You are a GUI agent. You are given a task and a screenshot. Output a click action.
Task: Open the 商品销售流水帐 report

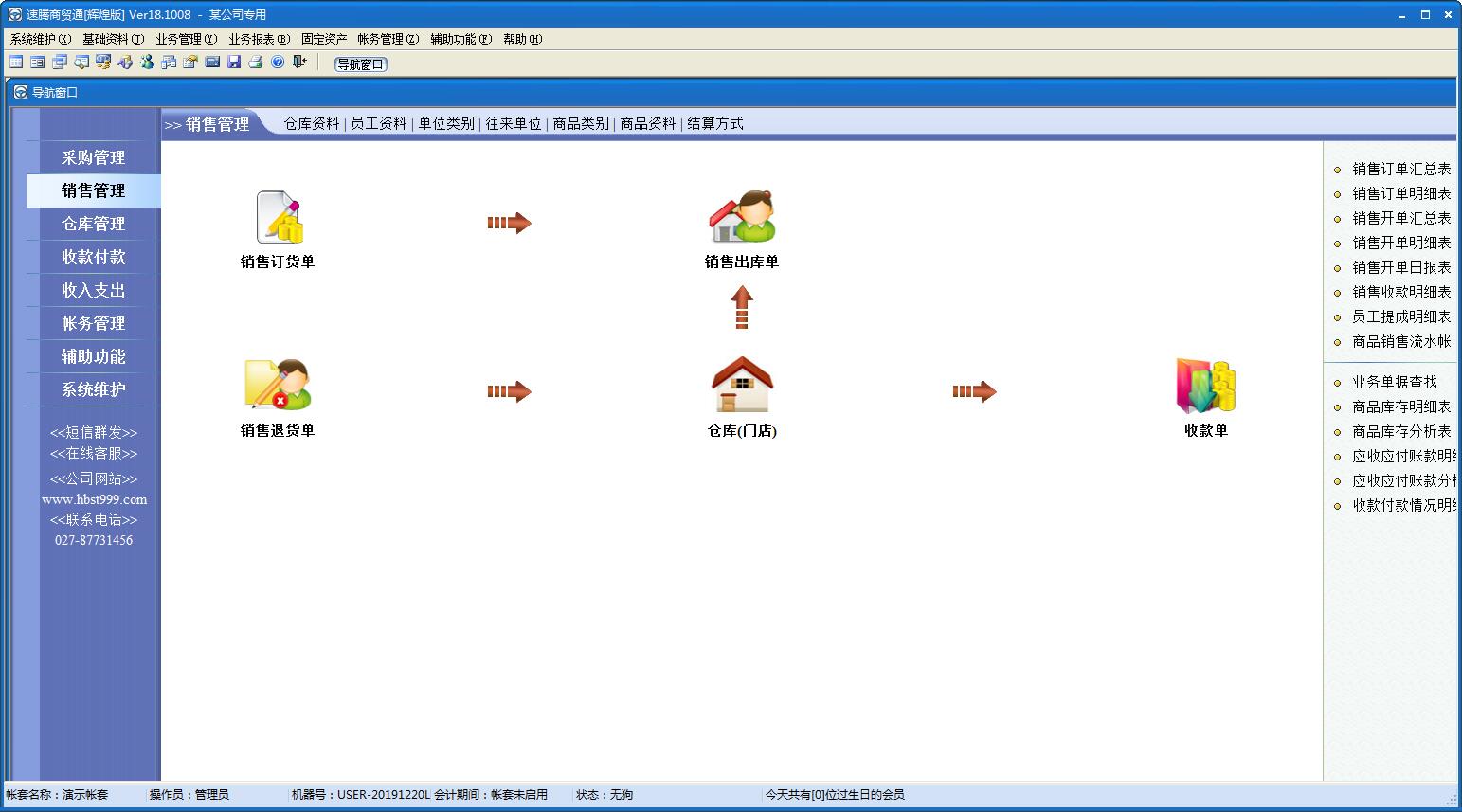1401,341
